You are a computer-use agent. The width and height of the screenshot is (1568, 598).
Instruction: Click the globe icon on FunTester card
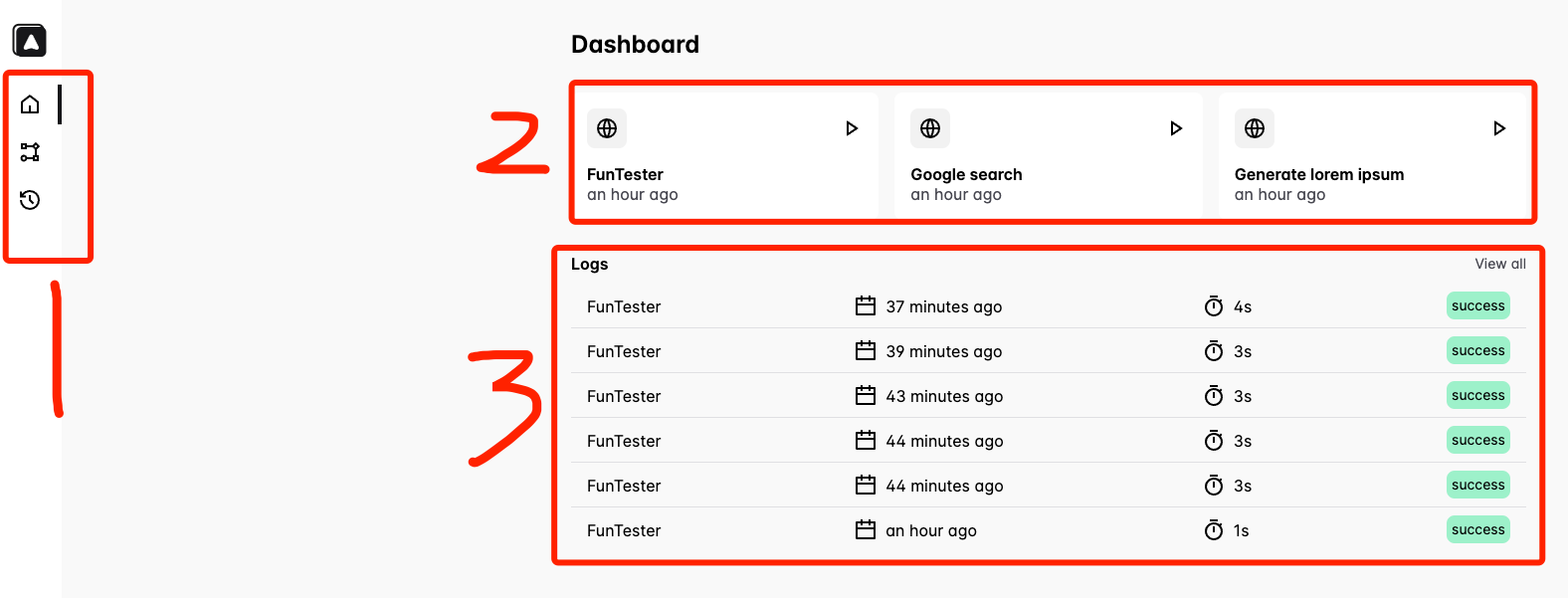pyautogui.click(x=607, y=128)
